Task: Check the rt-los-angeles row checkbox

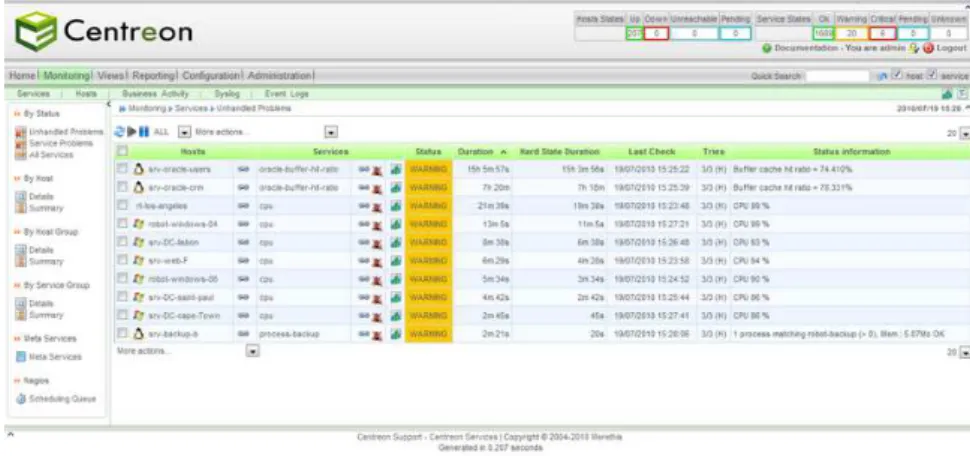Action: tap(122, 205)
